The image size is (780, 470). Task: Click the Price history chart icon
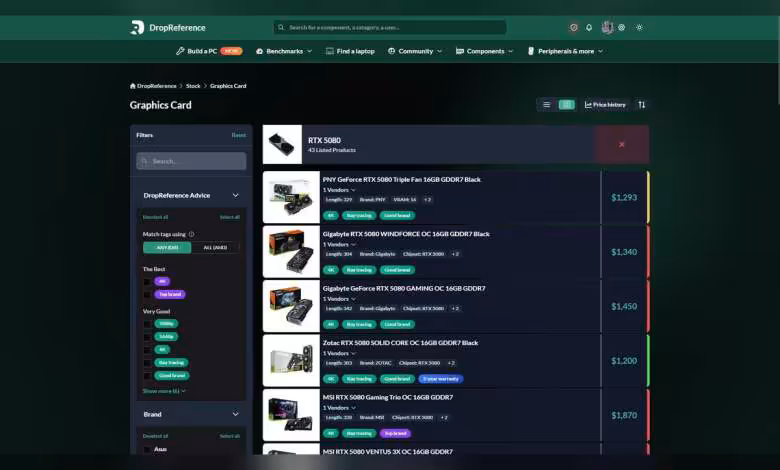(x=588, y=104)
